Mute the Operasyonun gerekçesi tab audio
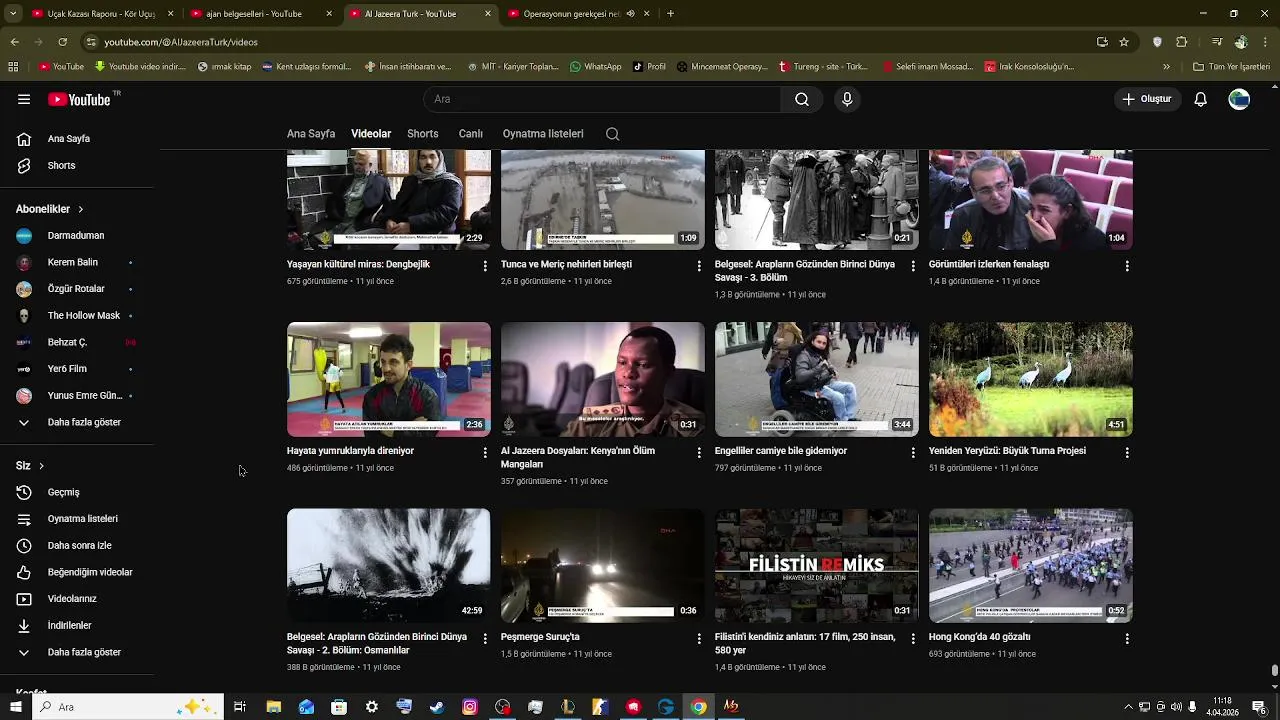 (631, 14)
